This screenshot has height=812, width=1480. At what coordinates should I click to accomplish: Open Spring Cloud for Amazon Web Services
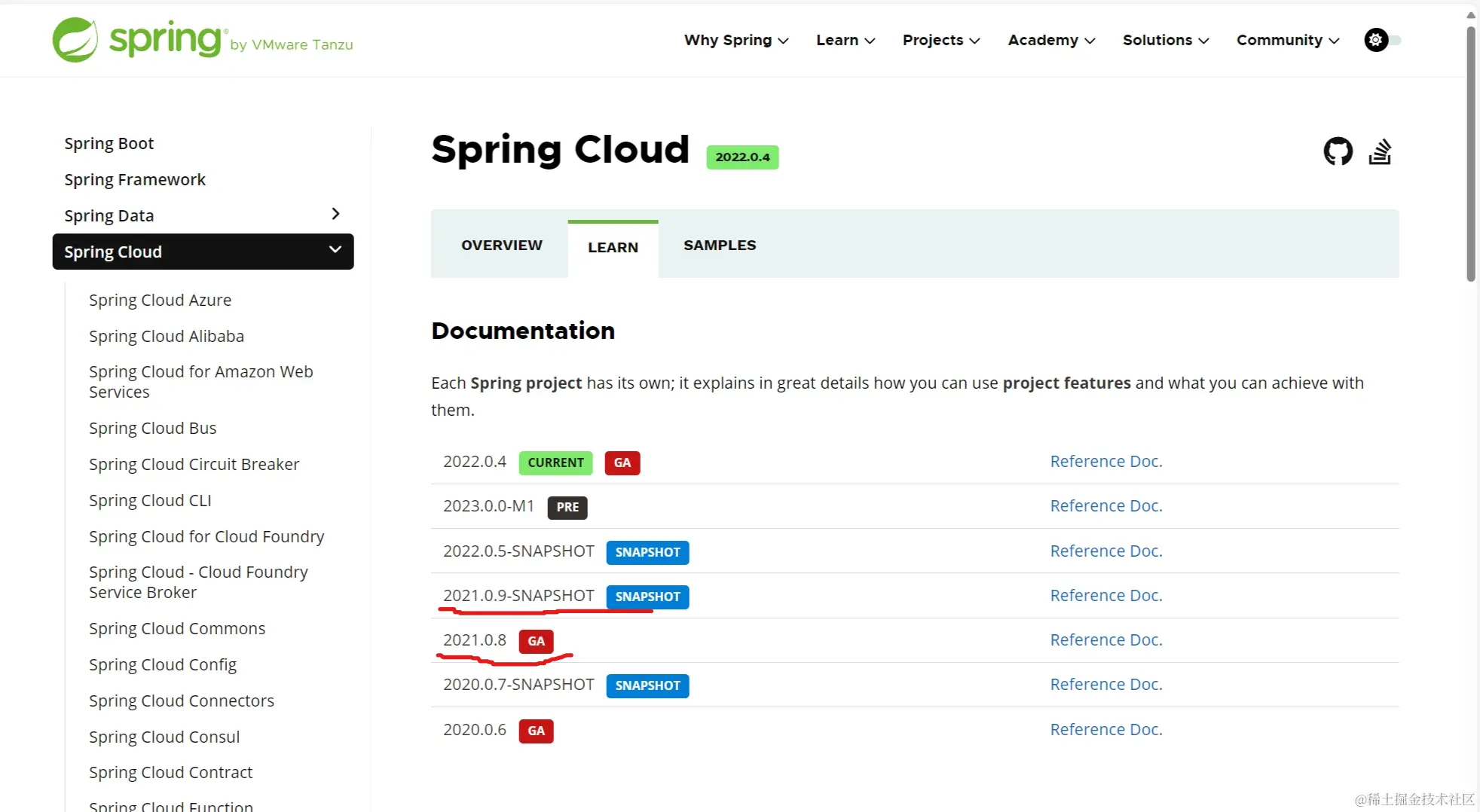tap(201, 382)
